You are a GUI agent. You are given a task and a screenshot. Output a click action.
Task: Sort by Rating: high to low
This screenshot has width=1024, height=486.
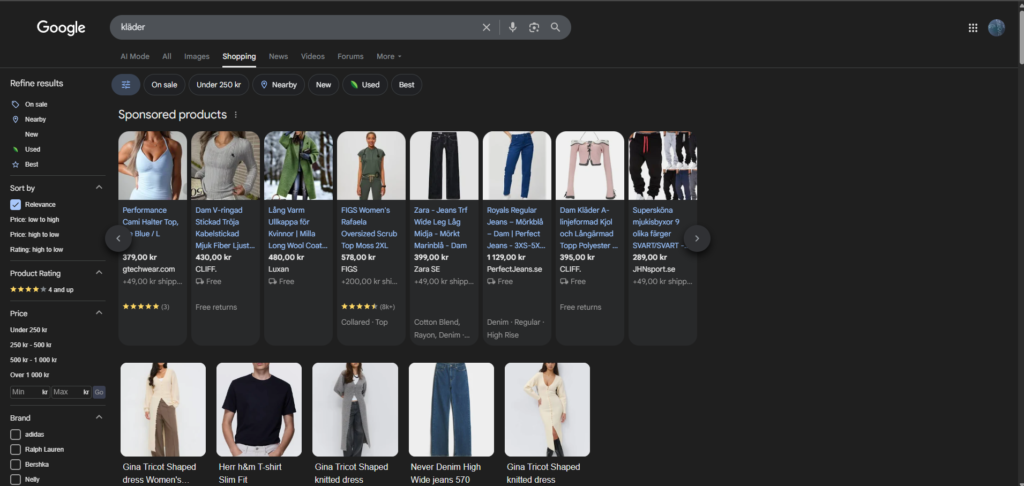click(37, 250)
